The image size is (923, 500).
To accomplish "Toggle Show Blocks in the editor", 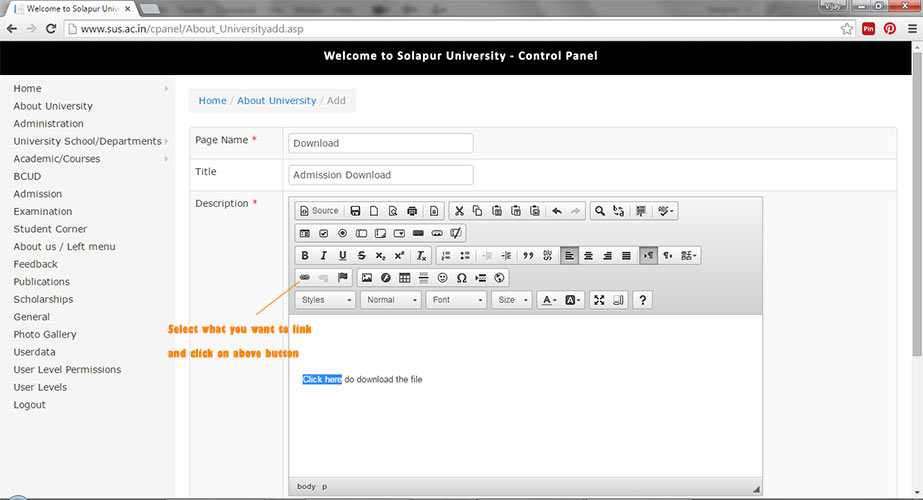I will 618,300.
